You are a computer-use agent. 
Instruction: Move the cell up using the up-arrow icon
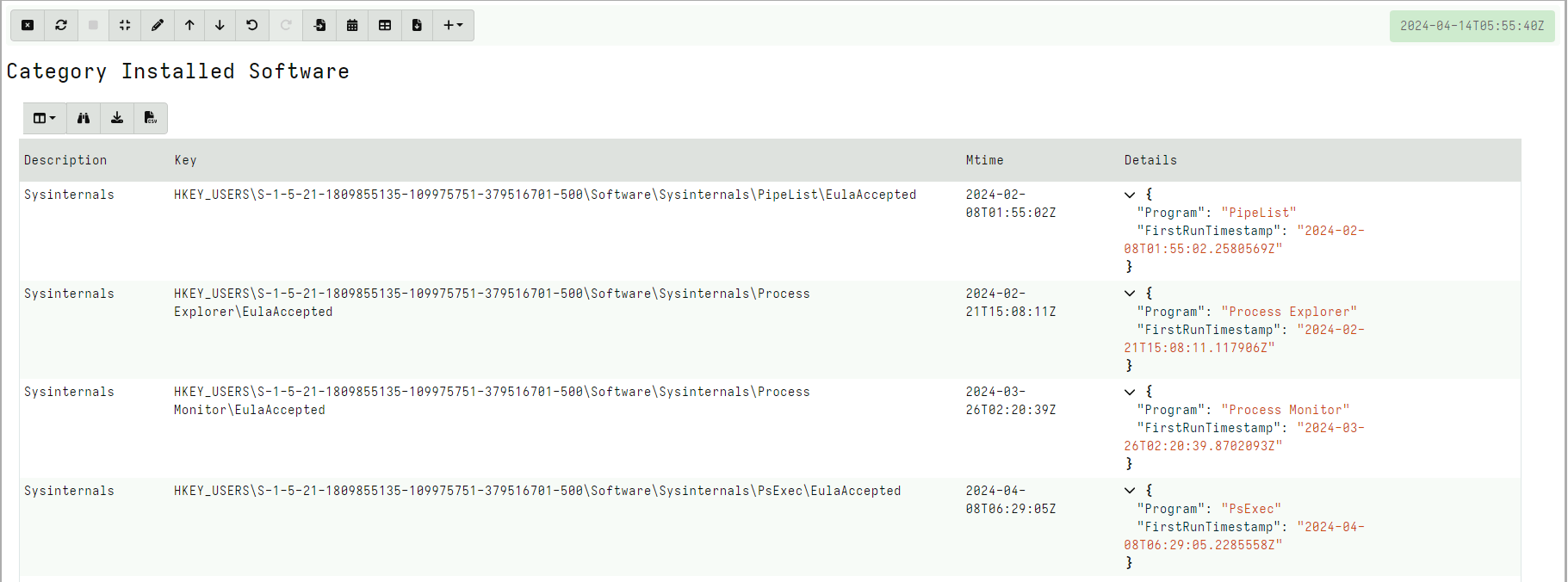click(189, 25)
